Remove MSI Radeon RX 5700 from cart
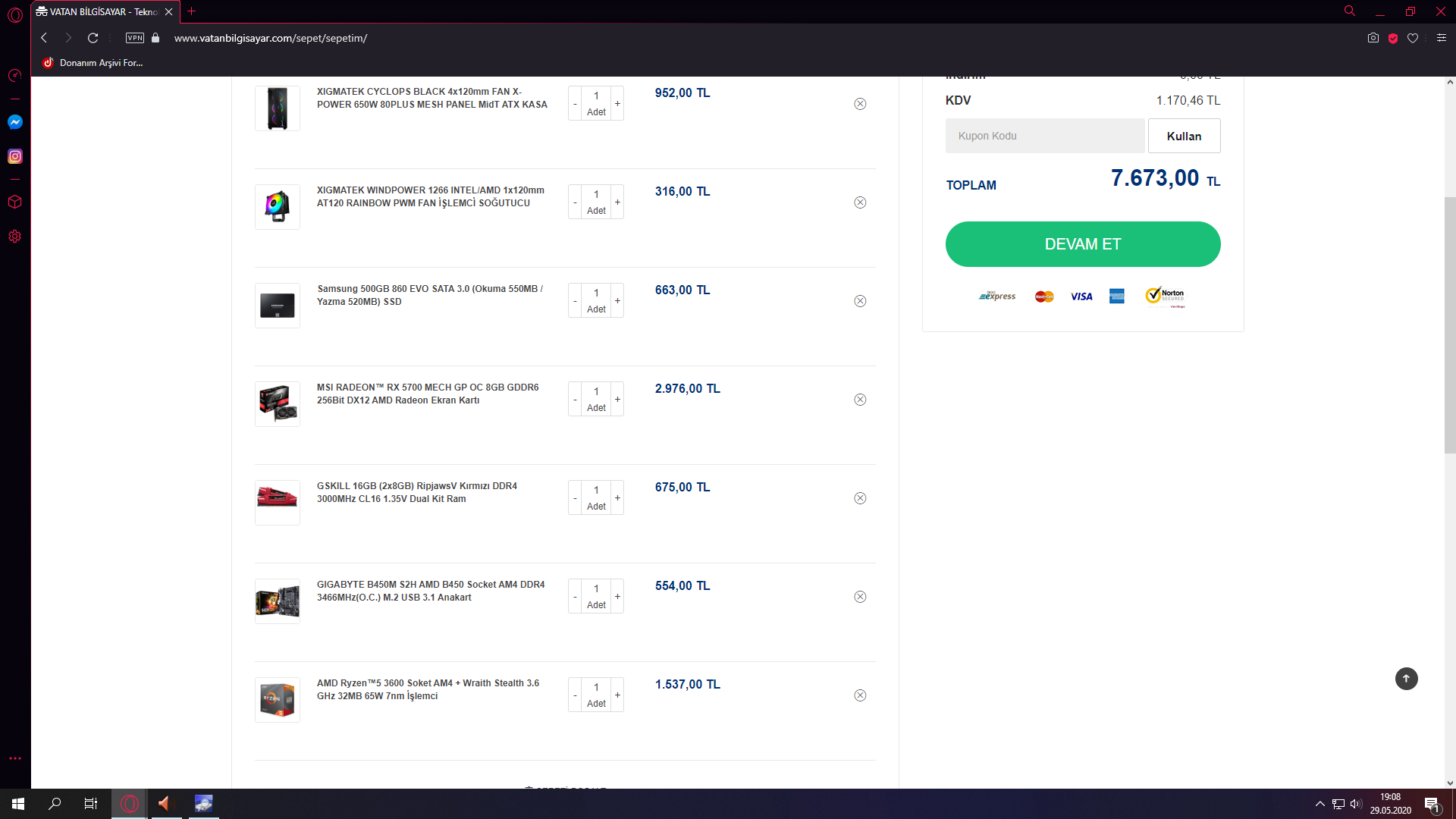The image size is (1456, 819). [860, 400]
